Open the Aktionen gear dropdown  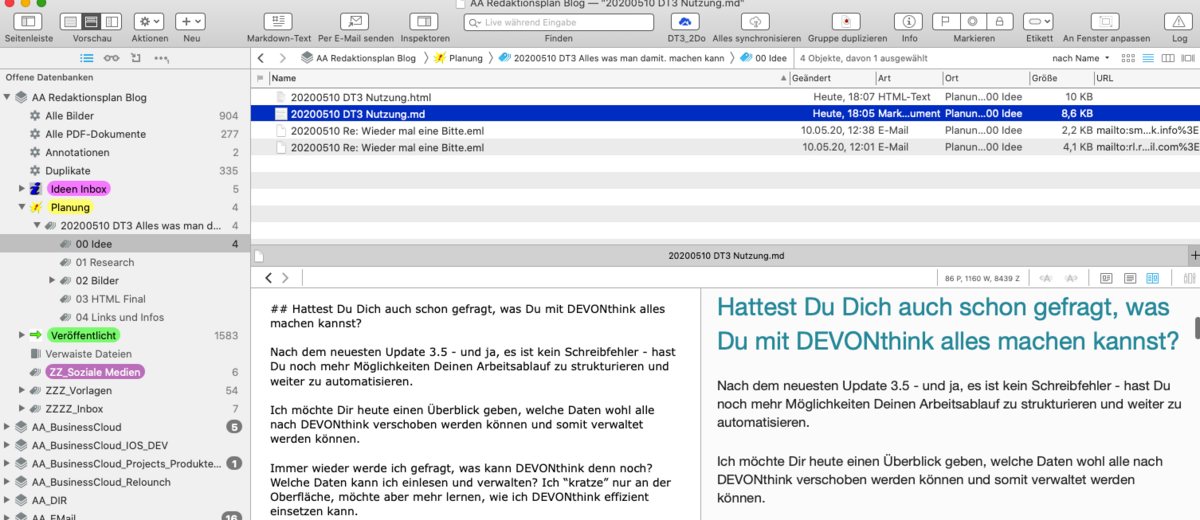149,21
